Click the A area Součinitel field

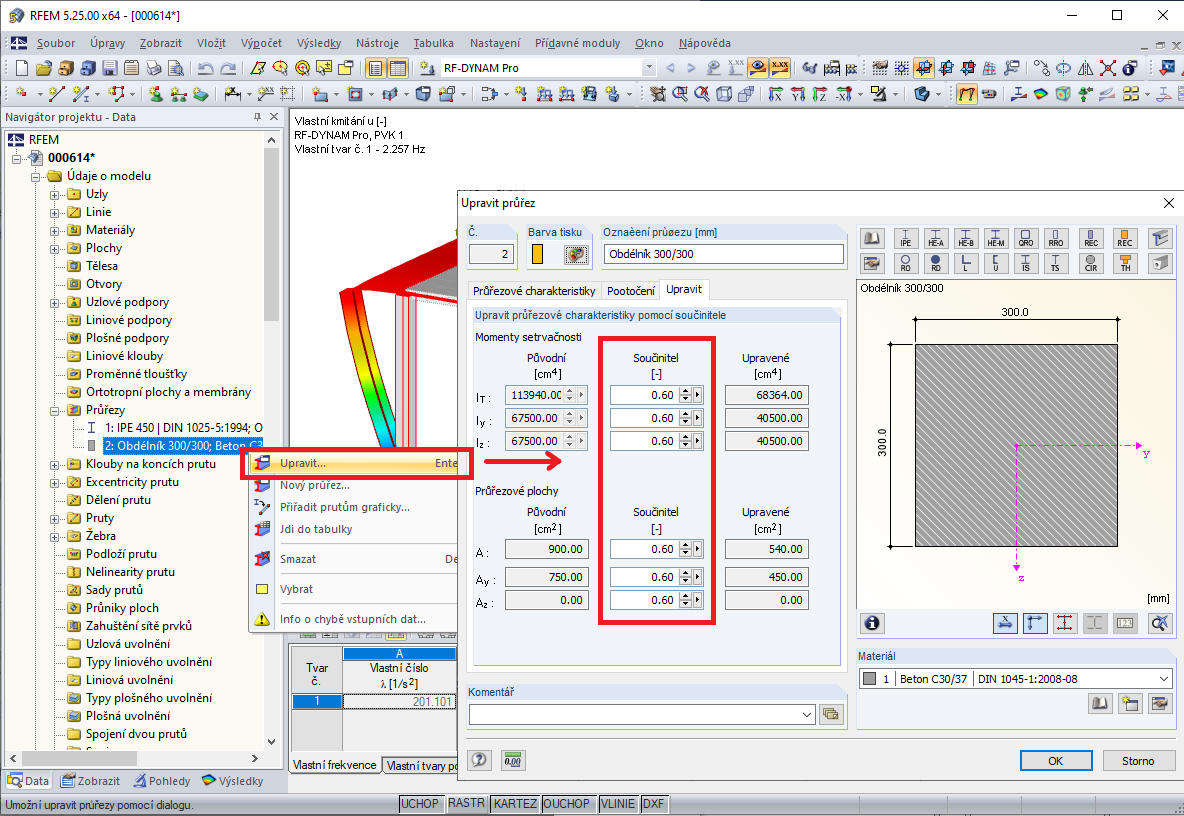[644, 550]
